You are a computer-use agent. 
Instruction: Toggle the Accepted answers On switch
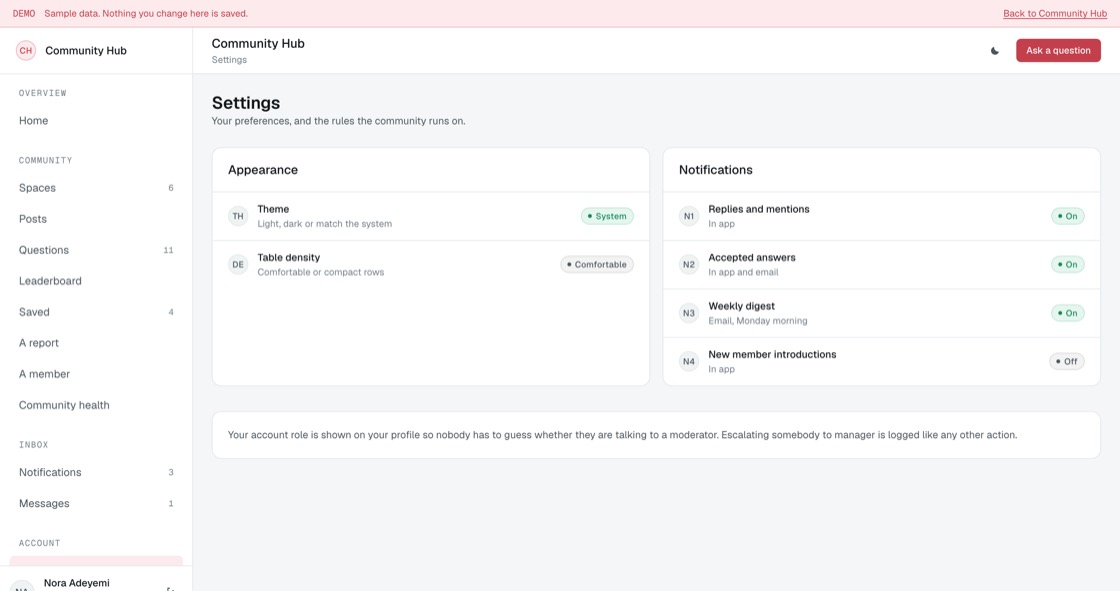(x=1067, y=264)
